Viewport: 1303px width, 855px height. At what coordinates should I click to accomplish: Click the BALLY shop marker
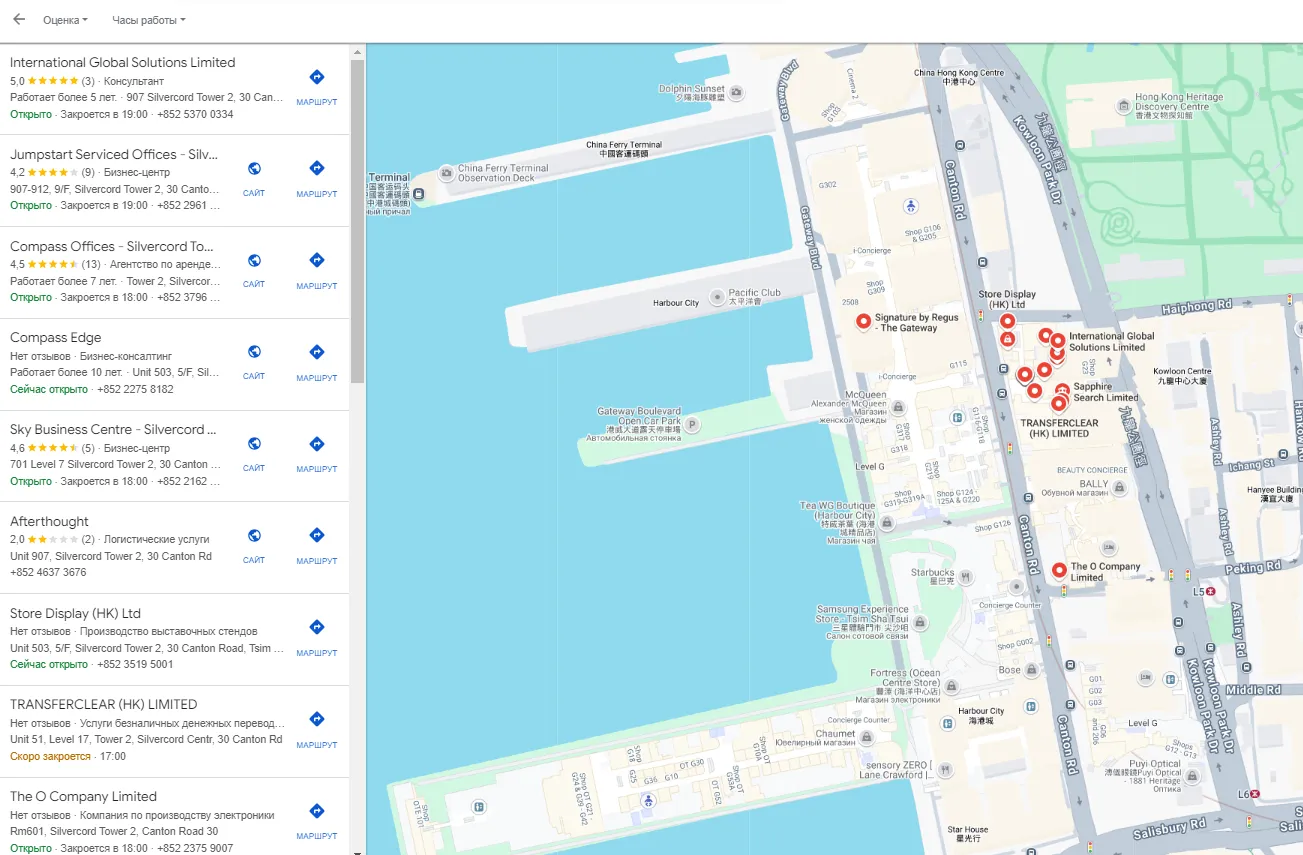[x=1119, y=487]
